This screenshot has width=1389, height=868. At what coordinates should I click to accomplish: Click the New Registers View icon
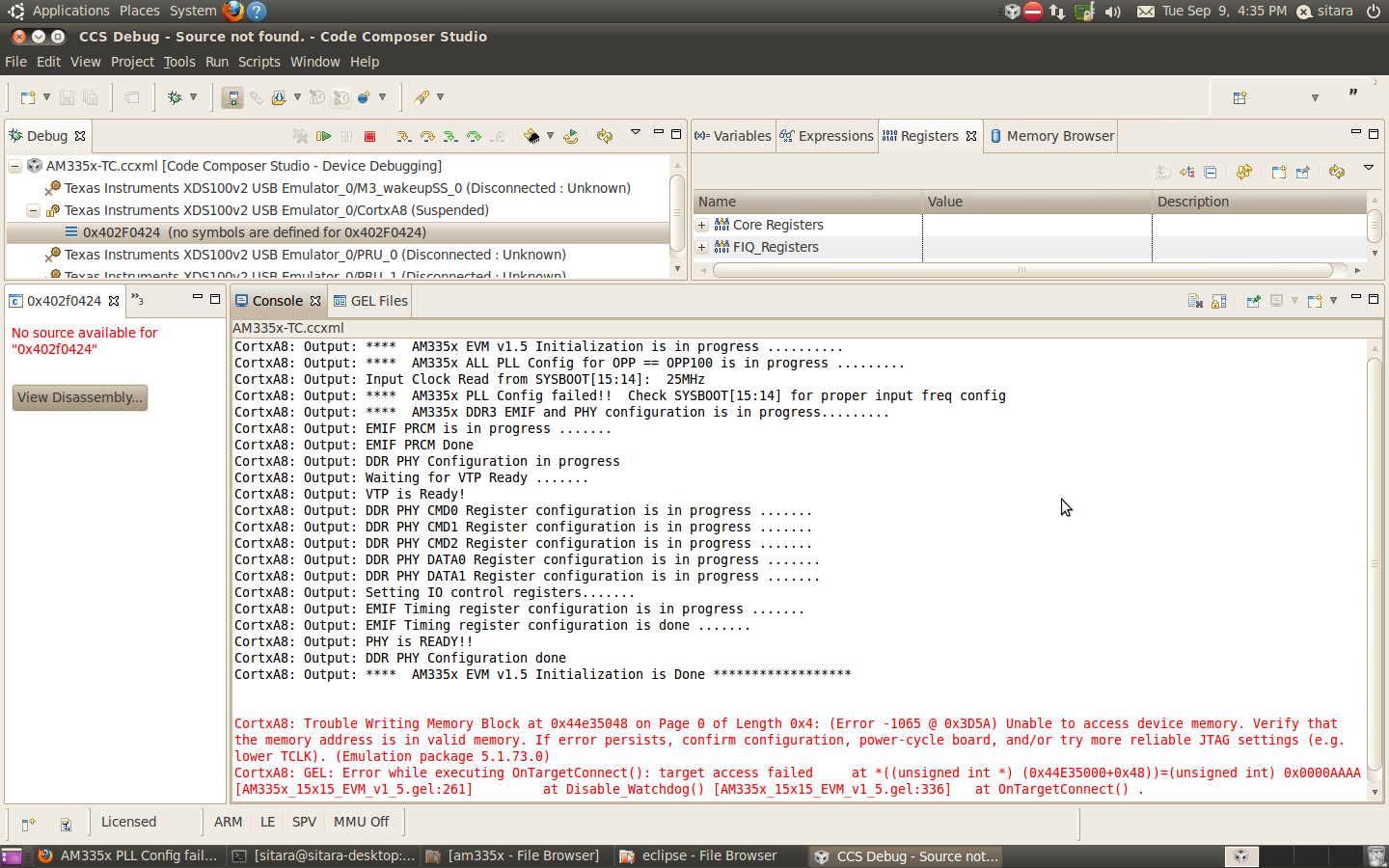(x=1279, y=173)
